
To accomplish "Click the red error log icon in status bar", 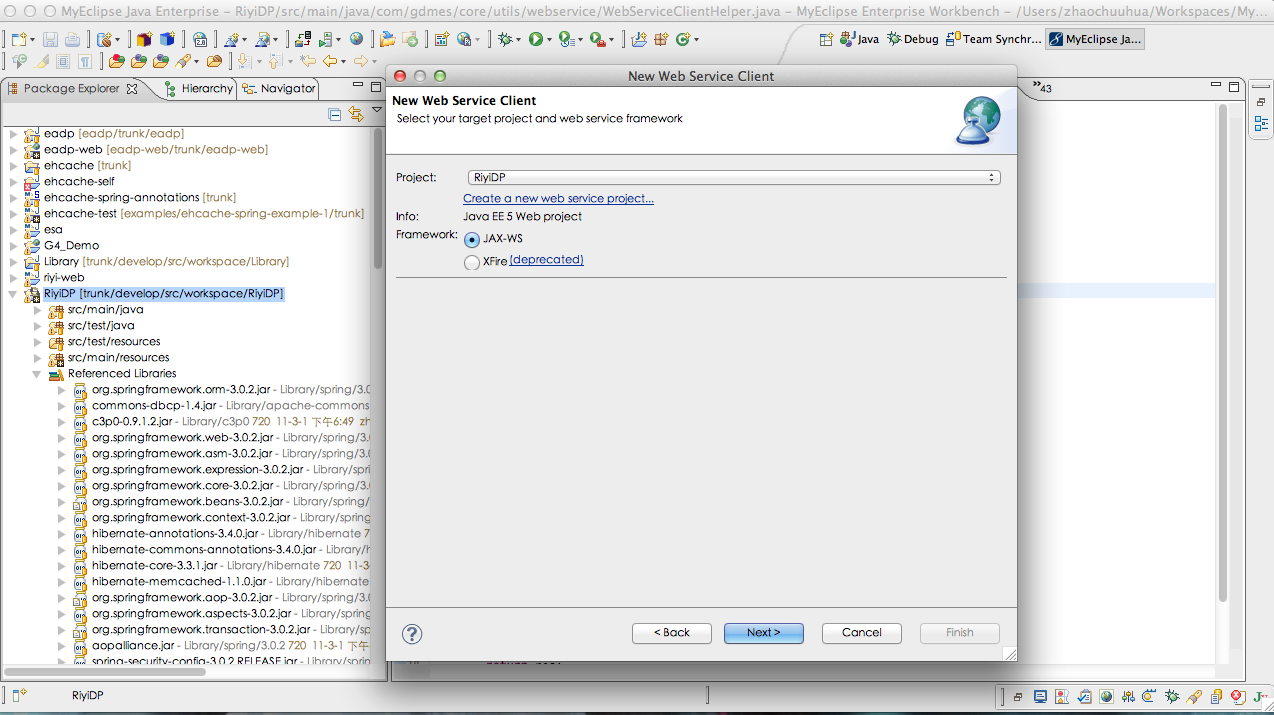I will pos(1238,697).
